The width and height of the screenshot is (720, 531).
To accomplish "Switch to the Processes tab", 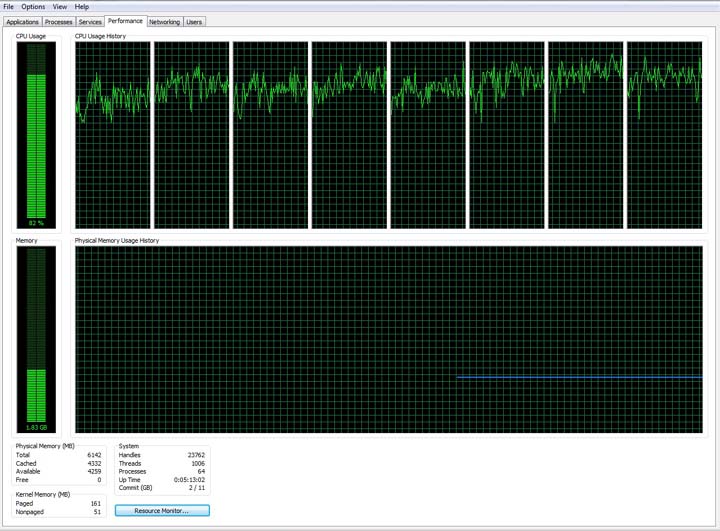I will 59,22.
